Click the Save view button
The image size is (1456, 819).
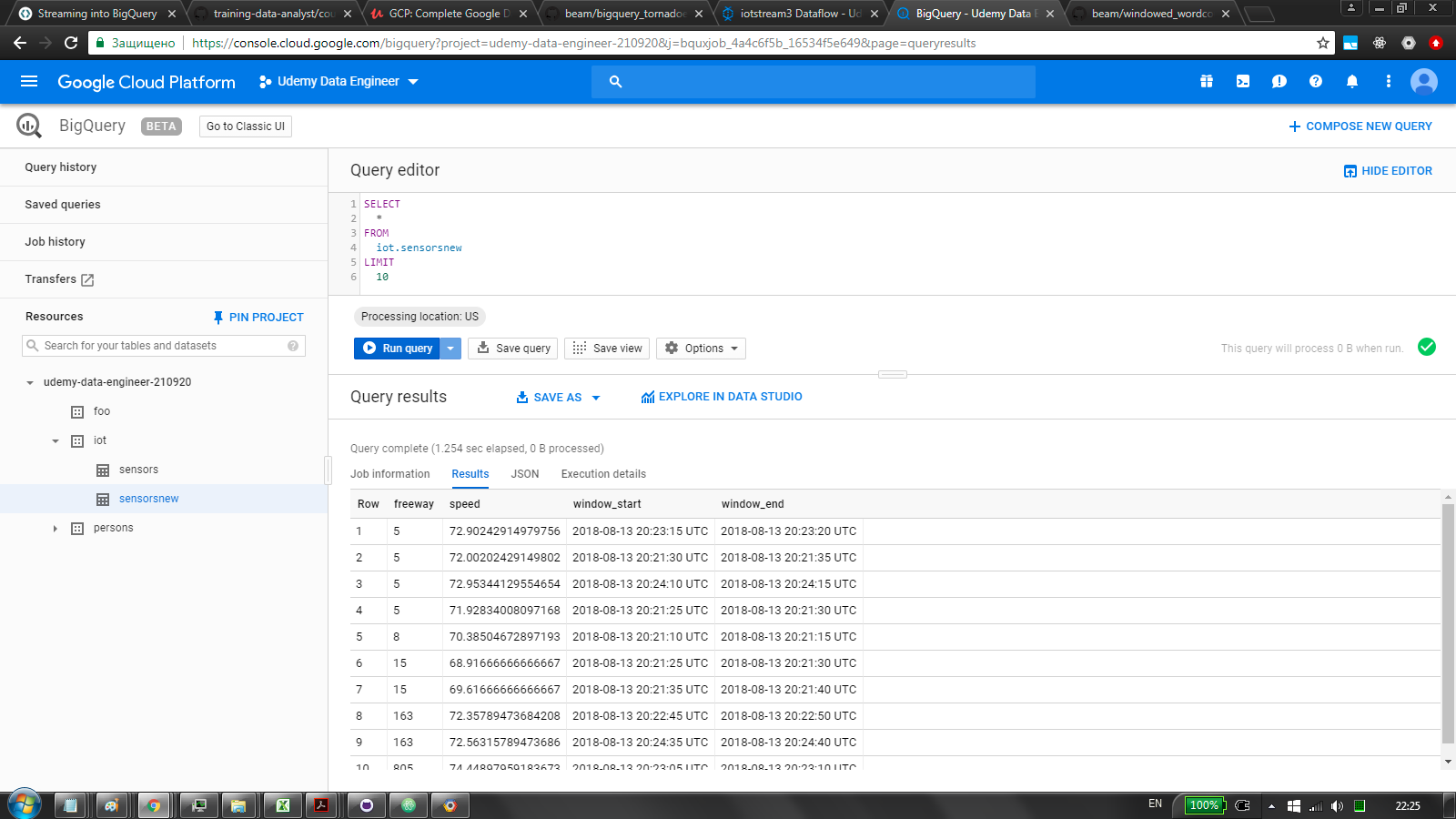point(607,349)
